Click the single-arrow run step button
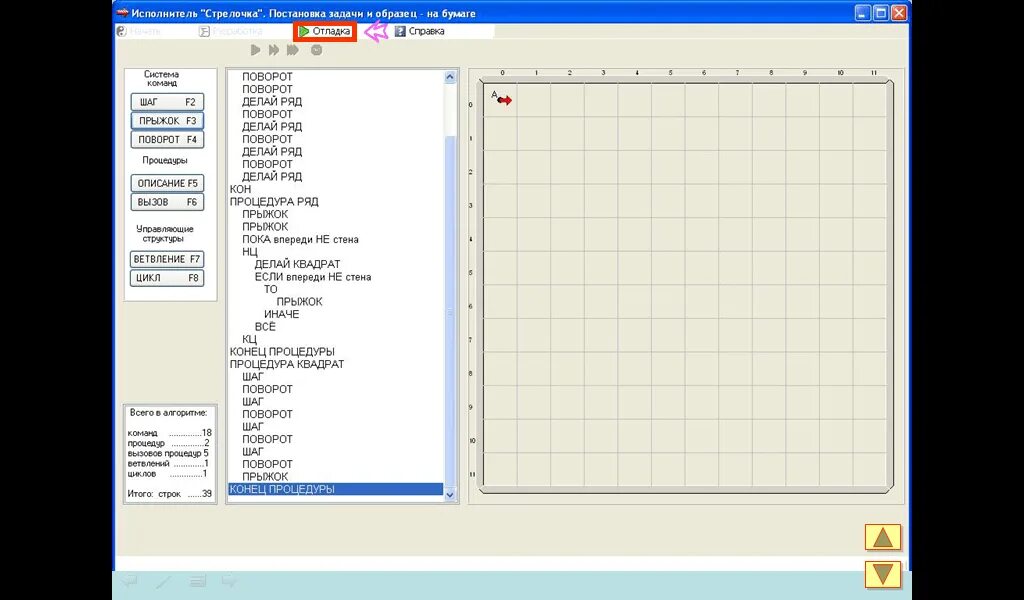1024x600 pixels. tap(255, 50)
